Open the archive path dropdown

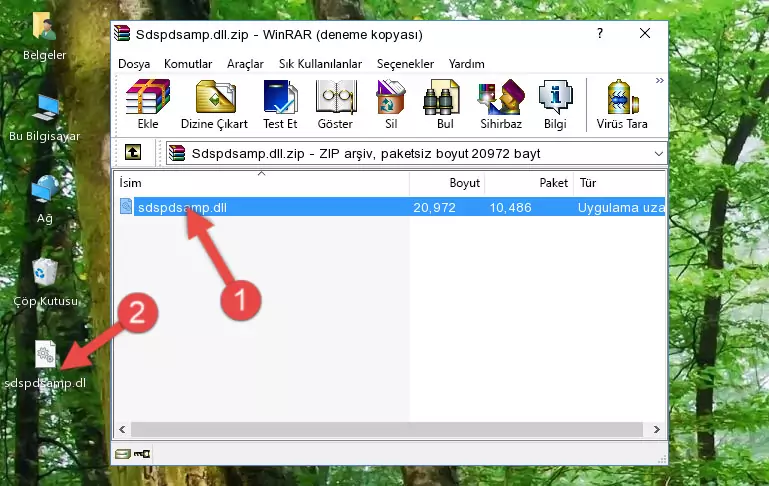659,153
